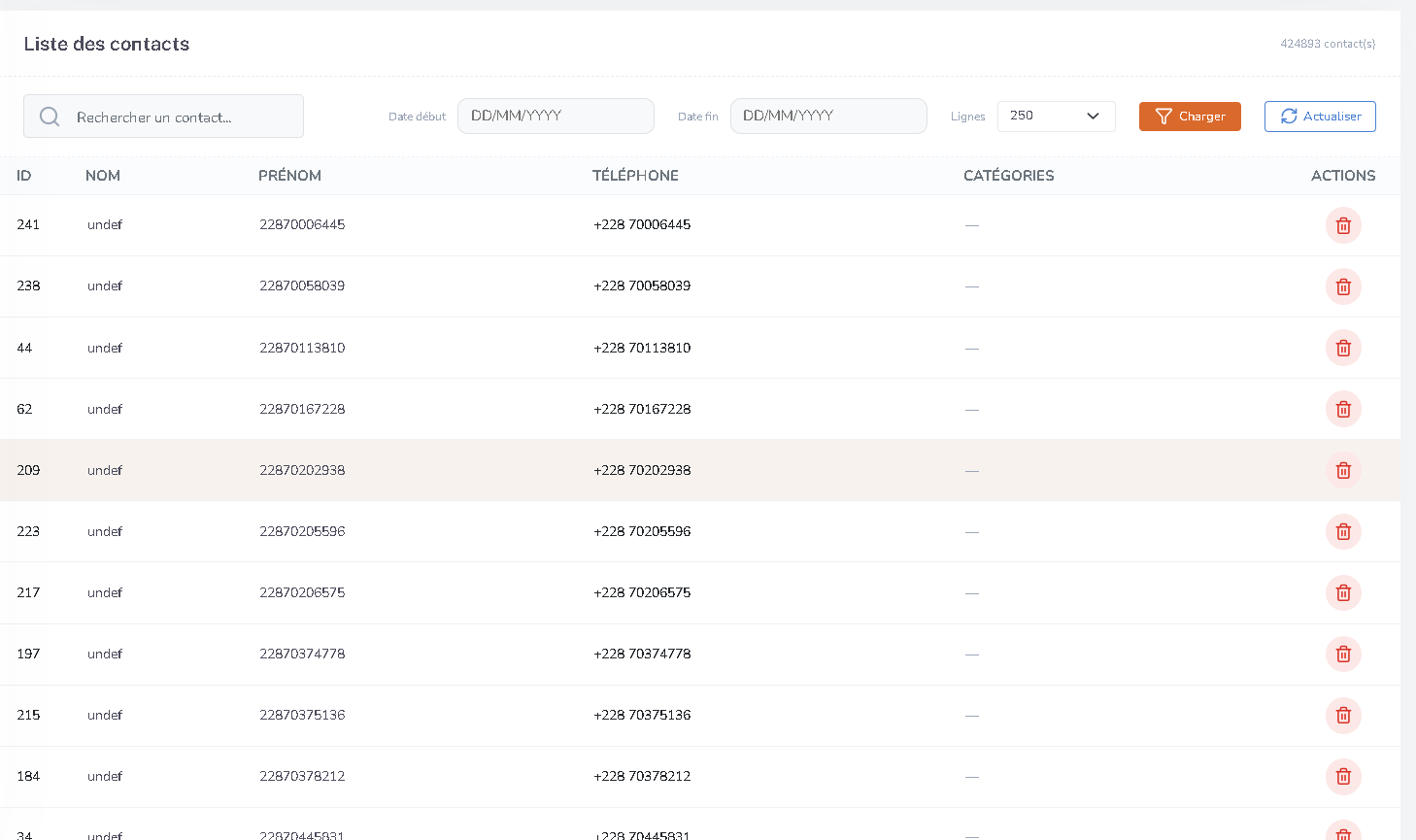The height and width of the screenshot is (840, 1416).
Task: Click ID cell 223
Action: point(28,531)
